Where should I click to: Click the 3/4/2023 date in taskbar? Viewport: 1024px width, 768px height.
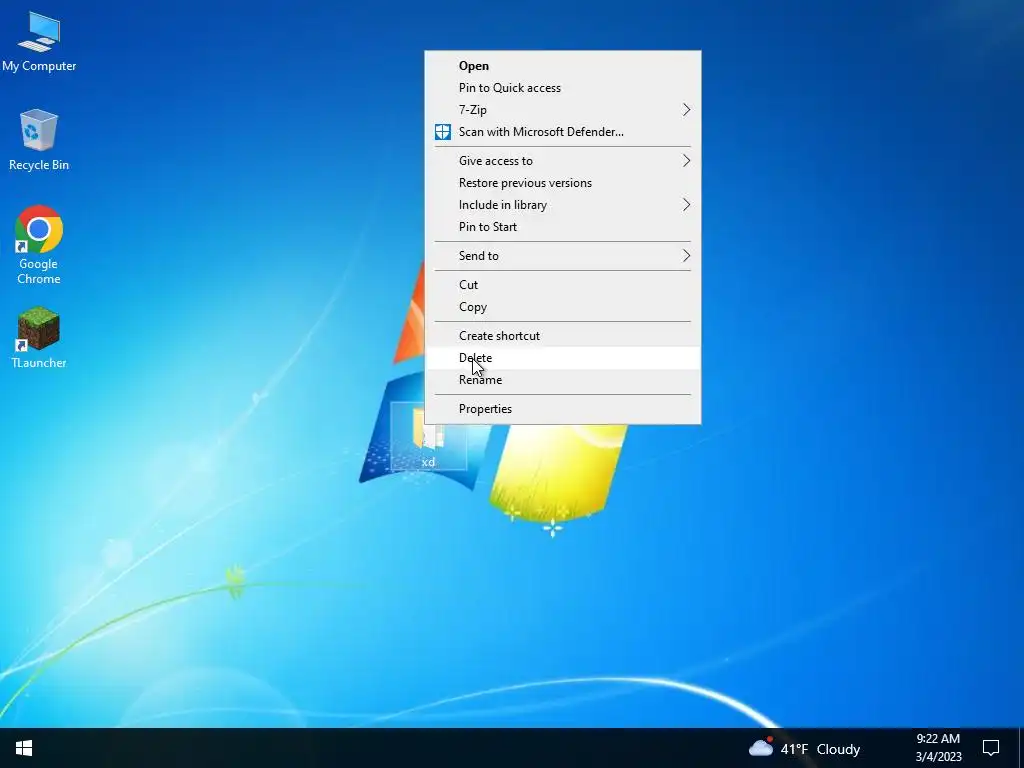[938, 757]
